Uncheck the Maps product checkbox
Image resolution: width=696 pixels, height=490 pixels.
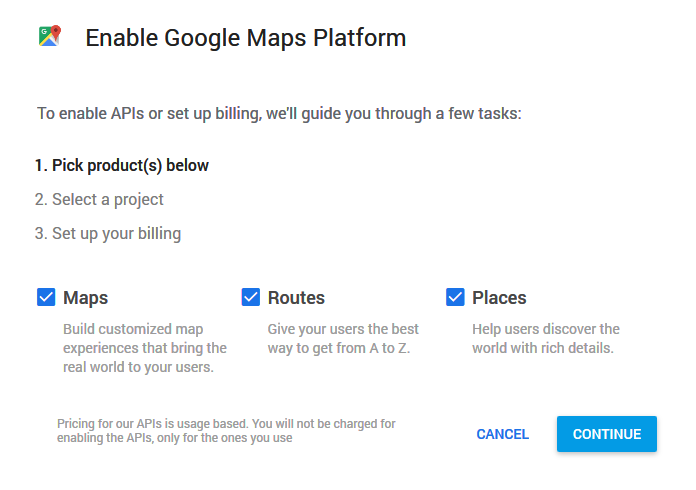[46, 297]
